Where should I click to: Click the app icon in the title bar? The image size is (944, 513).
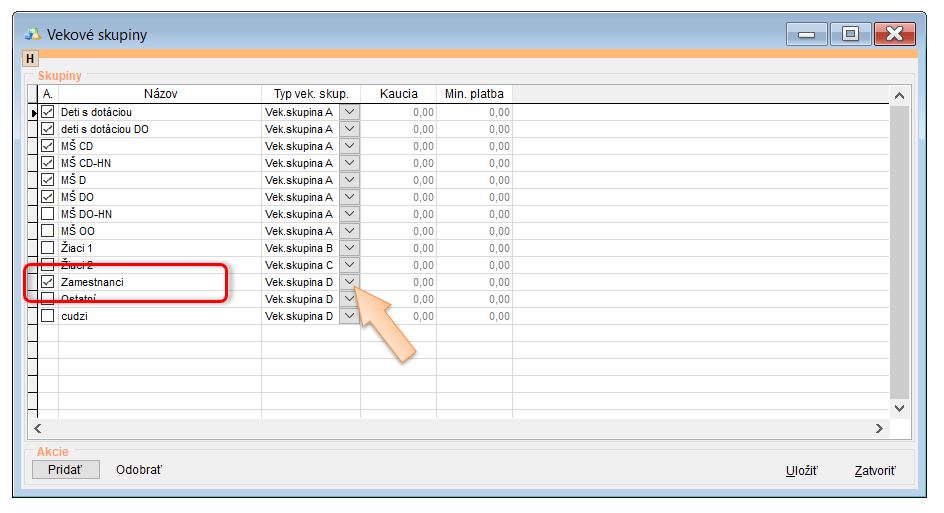pyautogui.click(x=32, y=35)
